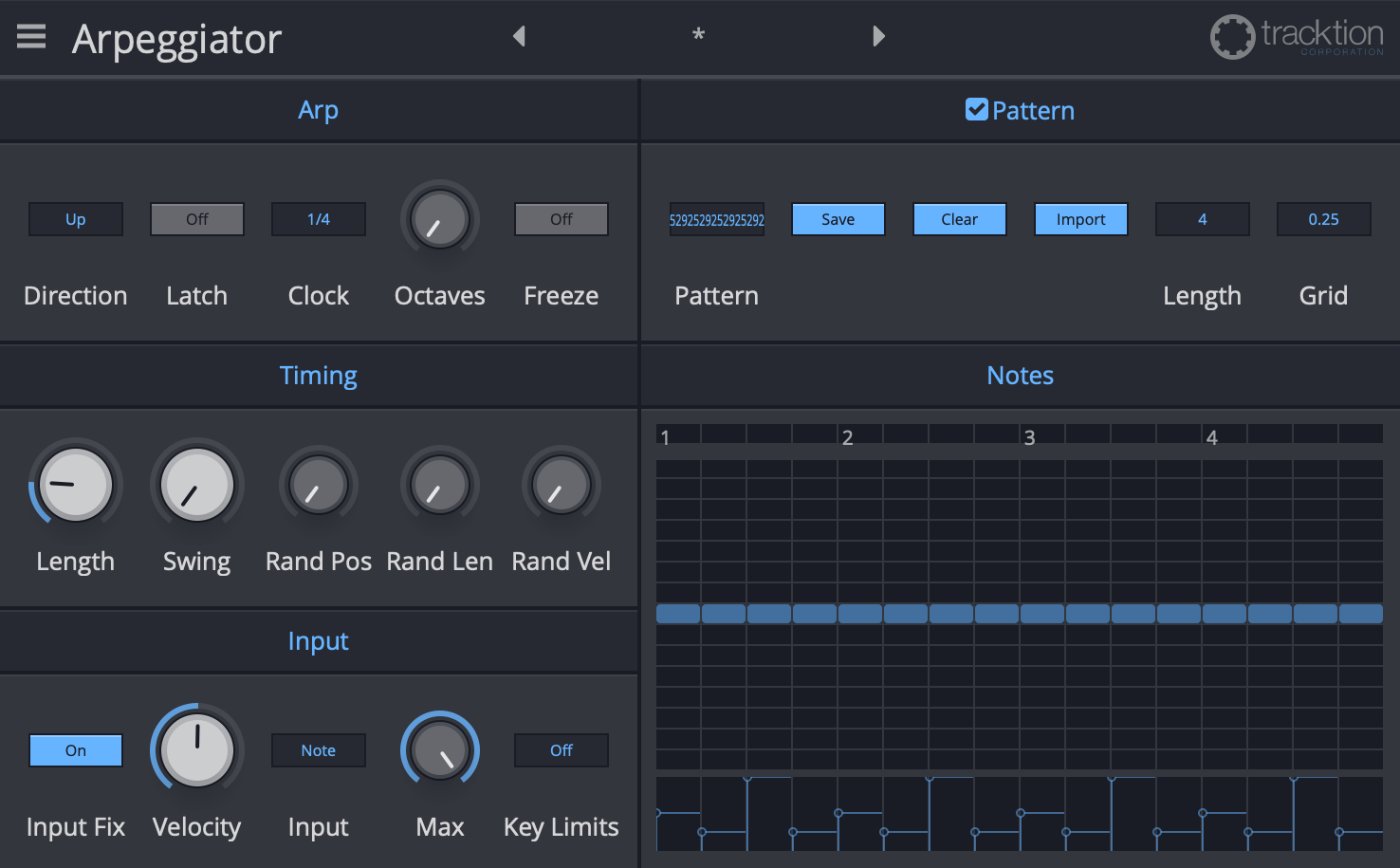Click the note Length knob
1400x868 pixels.
(x=75, y=484)
